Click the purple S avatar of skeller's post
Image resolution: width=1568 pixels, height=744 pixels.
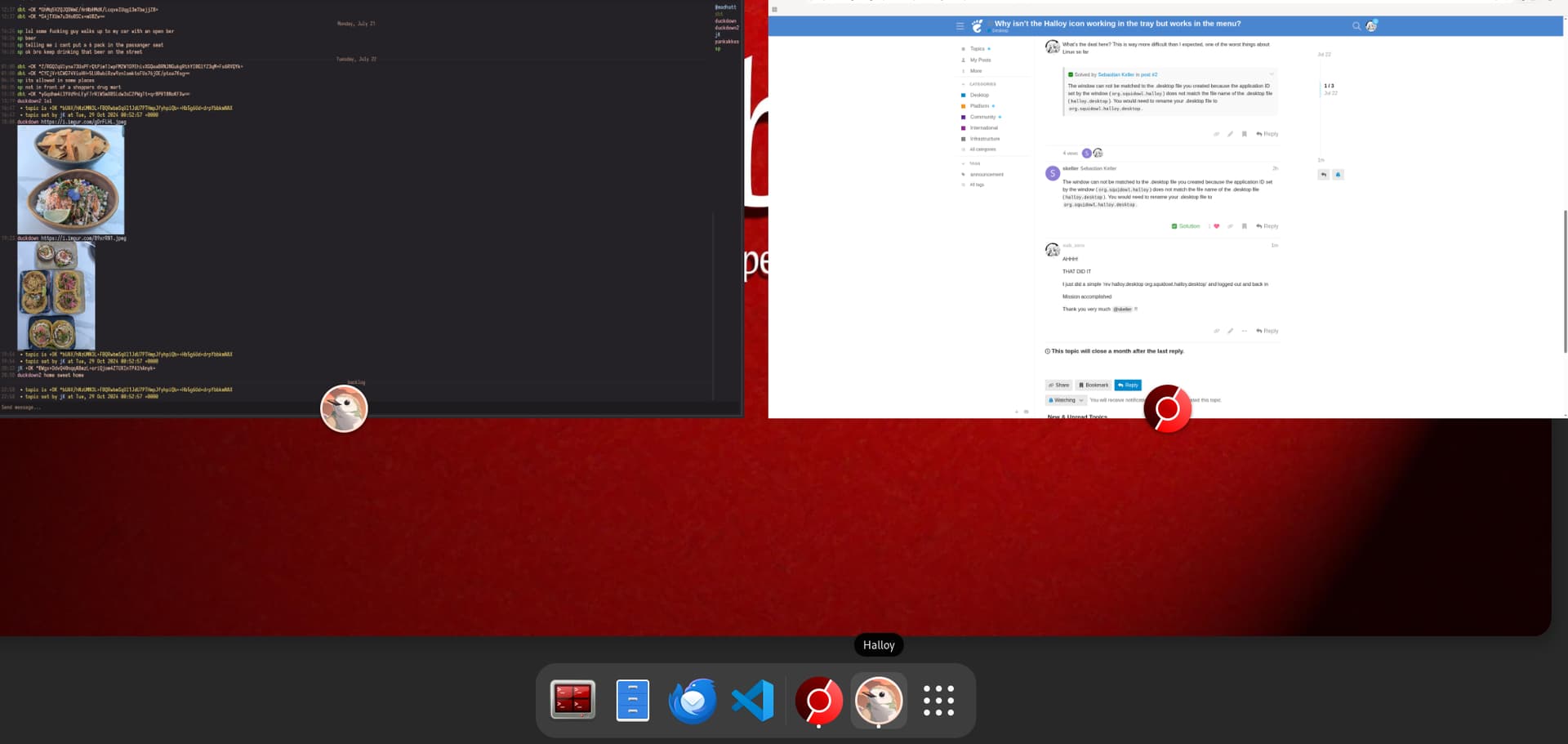pyautogui.click(x=1053, y=173)
